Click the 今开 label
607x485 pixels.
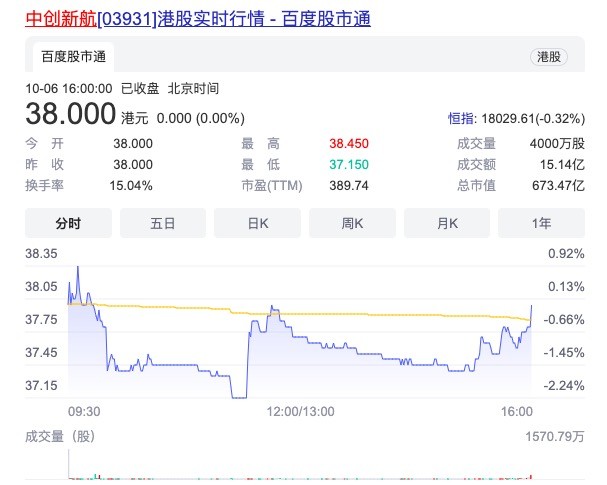tap(45, 144)
